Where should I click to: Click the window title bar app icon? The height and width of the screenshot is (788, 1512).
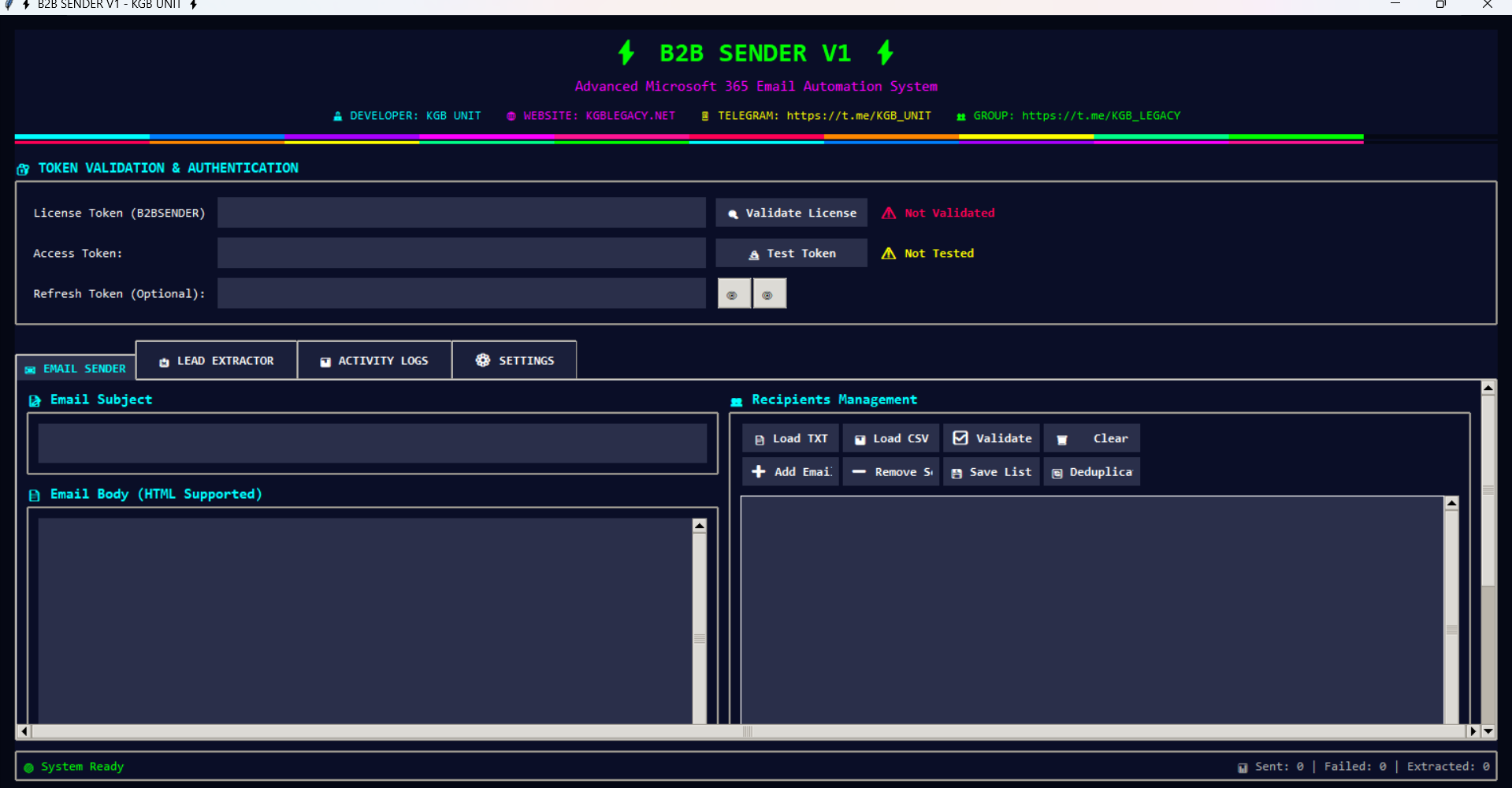click(x=9, y=5)
